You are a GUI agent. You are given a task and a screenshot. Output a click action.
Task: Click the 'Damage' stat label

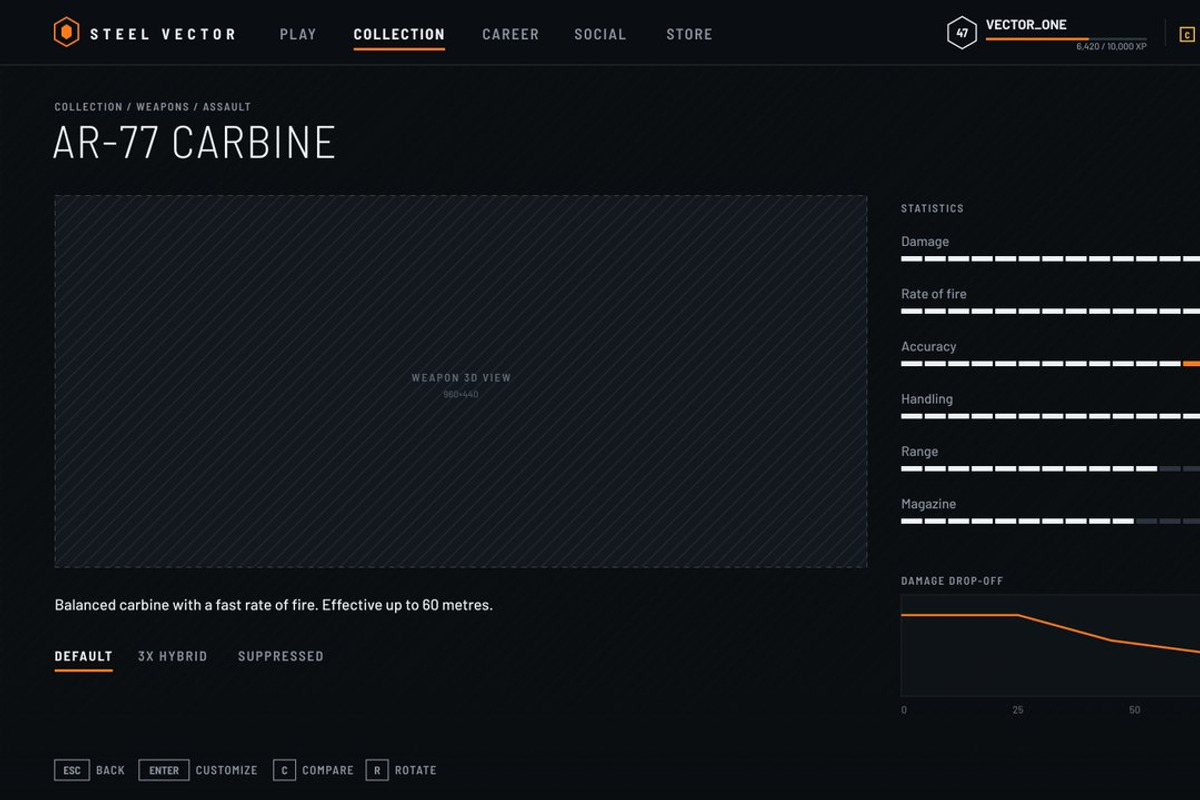925,242
